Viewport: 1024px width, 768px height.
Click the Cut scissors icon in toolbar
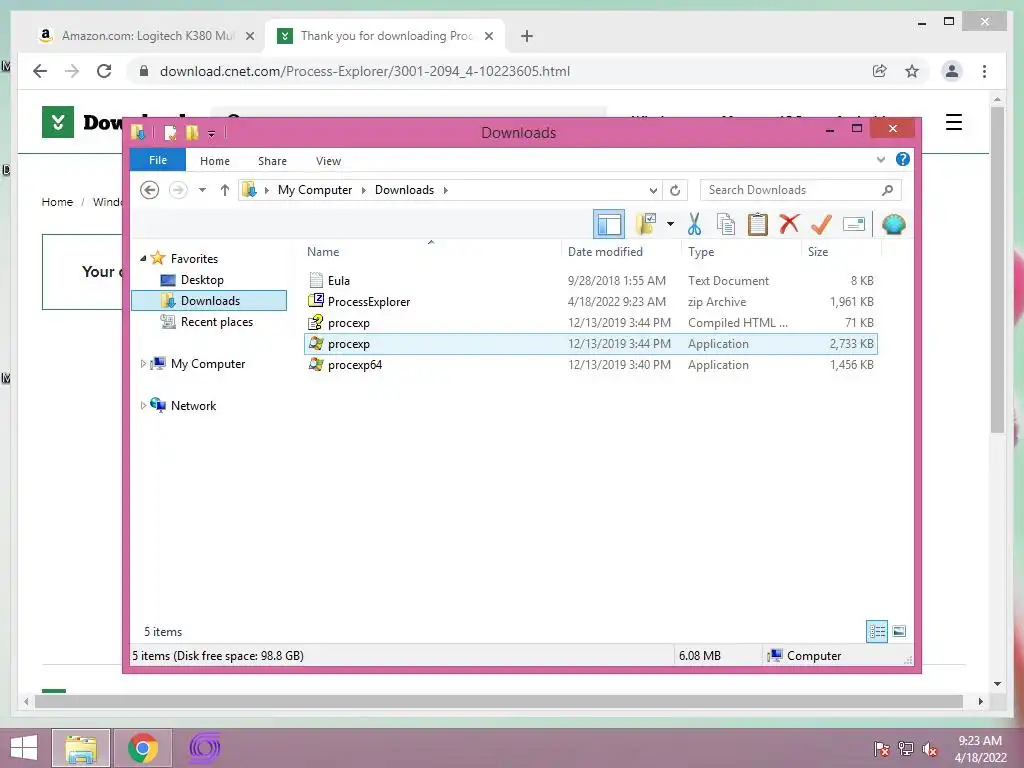click(x=694, y=225)
